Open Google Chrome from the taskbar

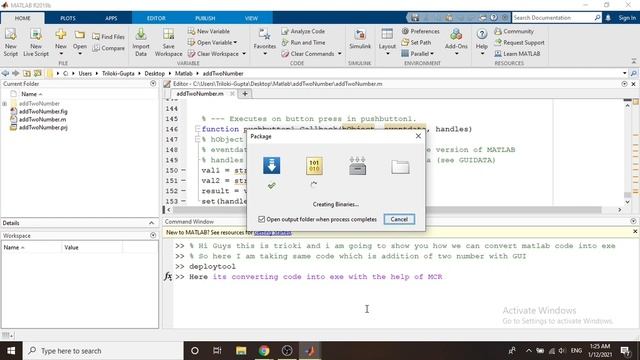(264, 351)
